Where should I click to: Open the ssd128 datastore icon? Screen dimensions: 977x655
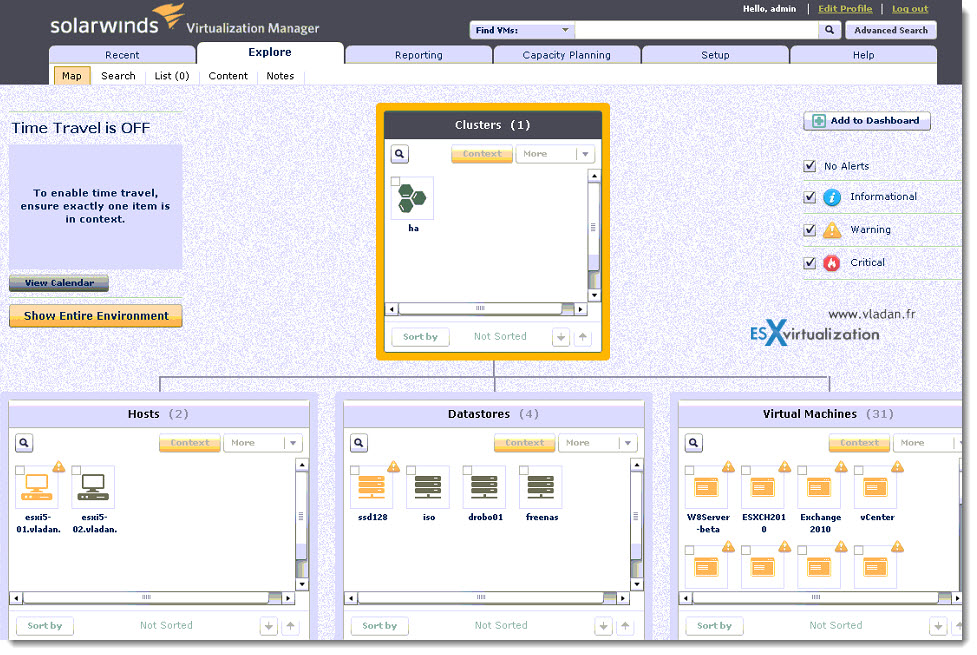(x=372, y=487)
